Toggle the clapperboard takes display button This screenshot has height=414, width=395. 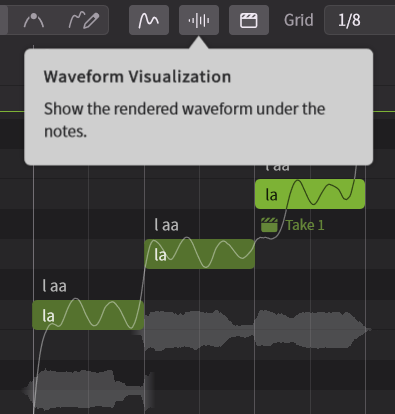click(249, 20)
